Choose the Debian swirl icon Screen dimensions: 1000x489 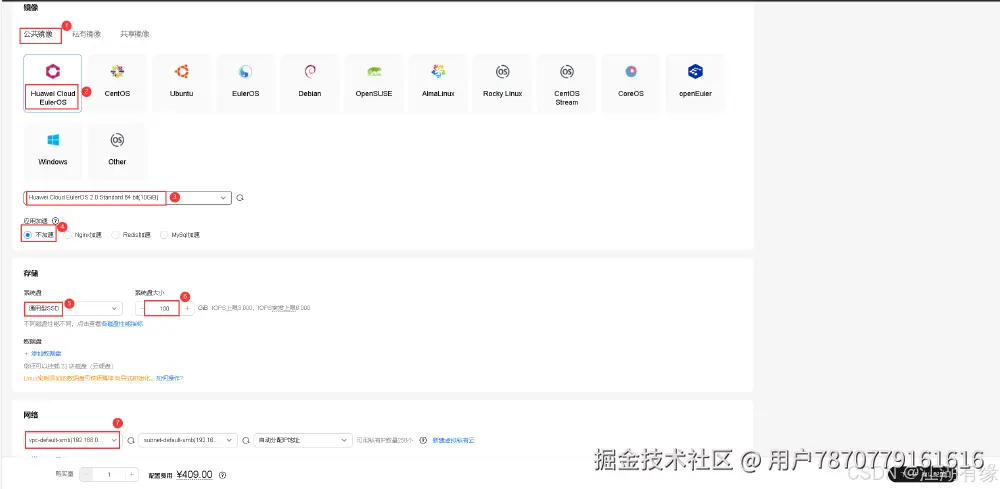click(310, 71)
